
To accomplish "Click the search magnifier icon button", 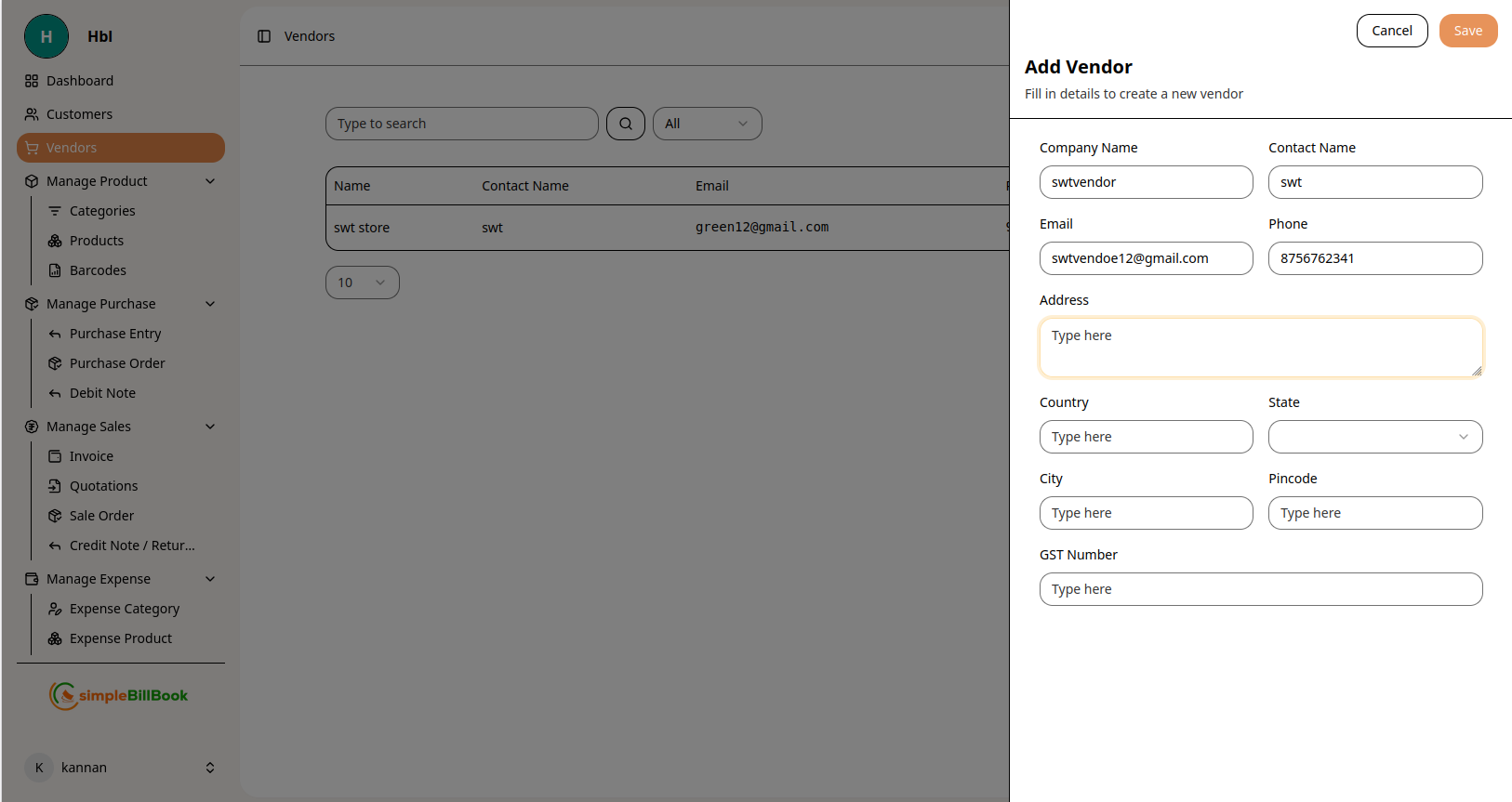I will 625,124.
